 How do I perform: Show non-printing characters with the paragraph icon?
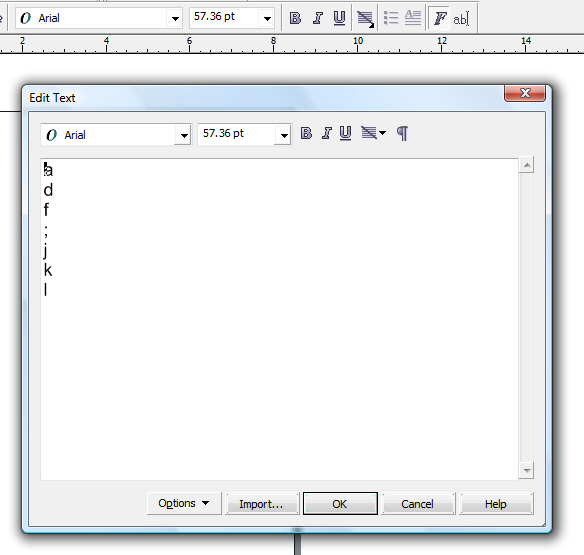click(x=402, y=133)
